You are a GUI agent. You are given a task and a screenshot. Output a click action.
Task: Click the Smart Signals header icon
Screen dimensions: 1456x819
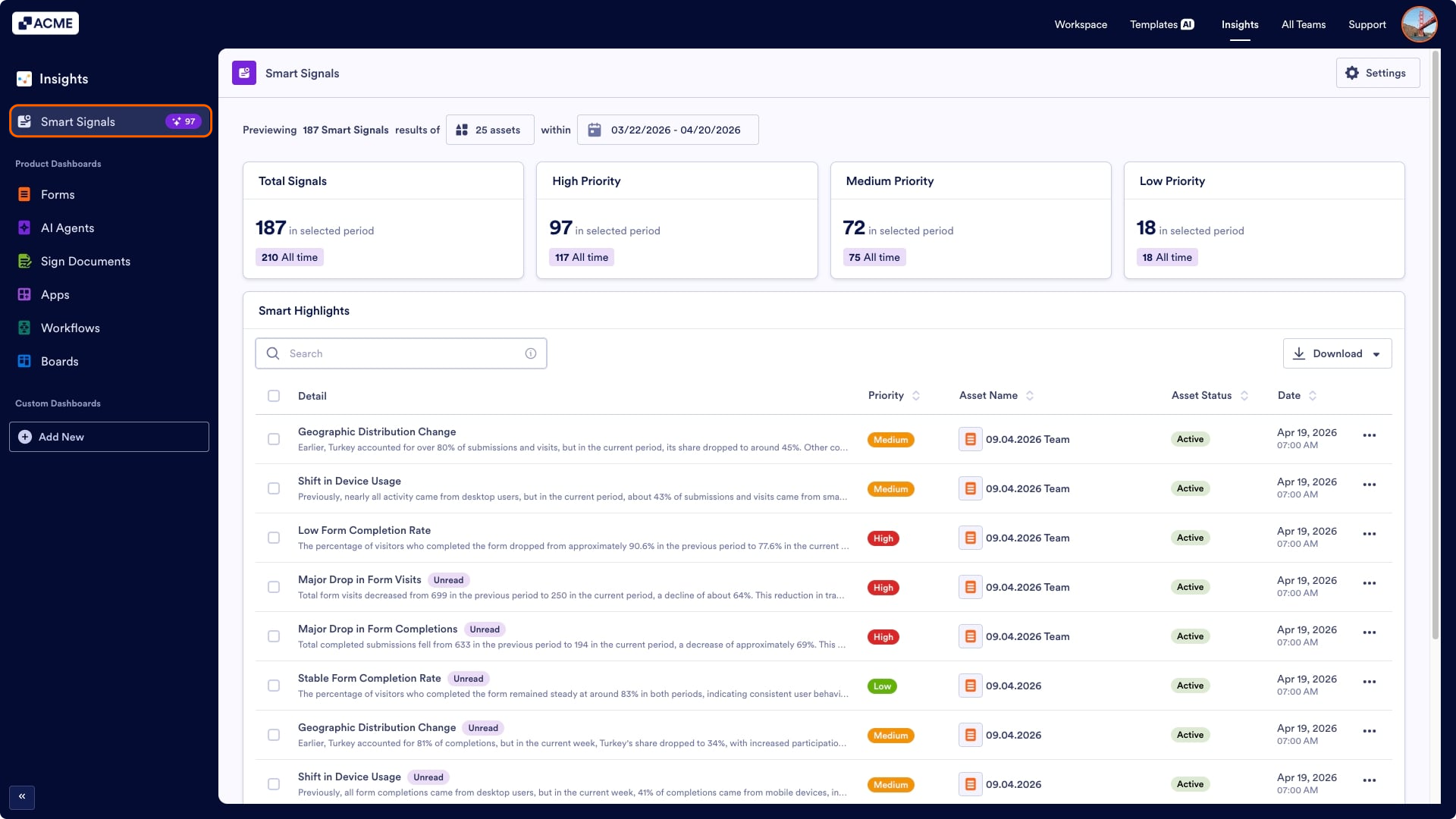click(x=244, y=73)
